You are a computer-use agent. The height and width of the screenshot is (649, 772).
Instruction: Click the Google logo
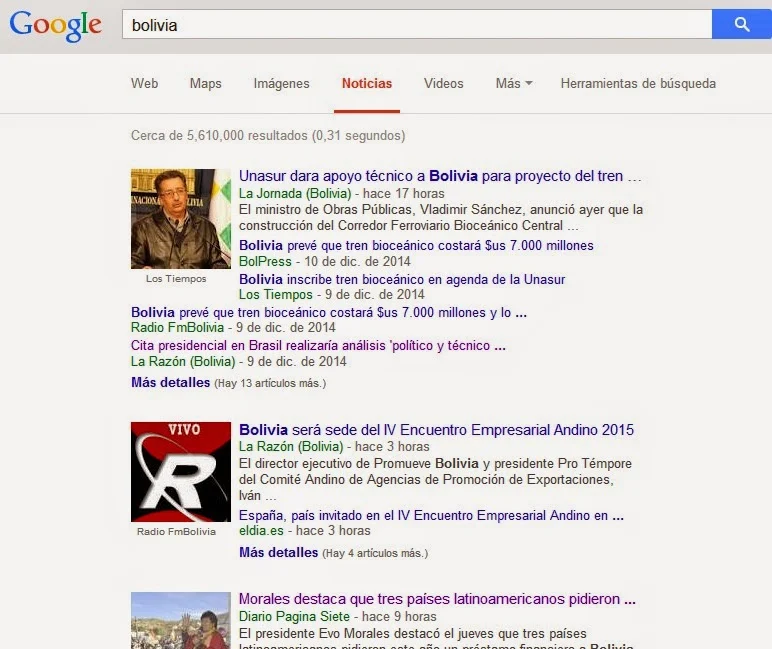56,26
